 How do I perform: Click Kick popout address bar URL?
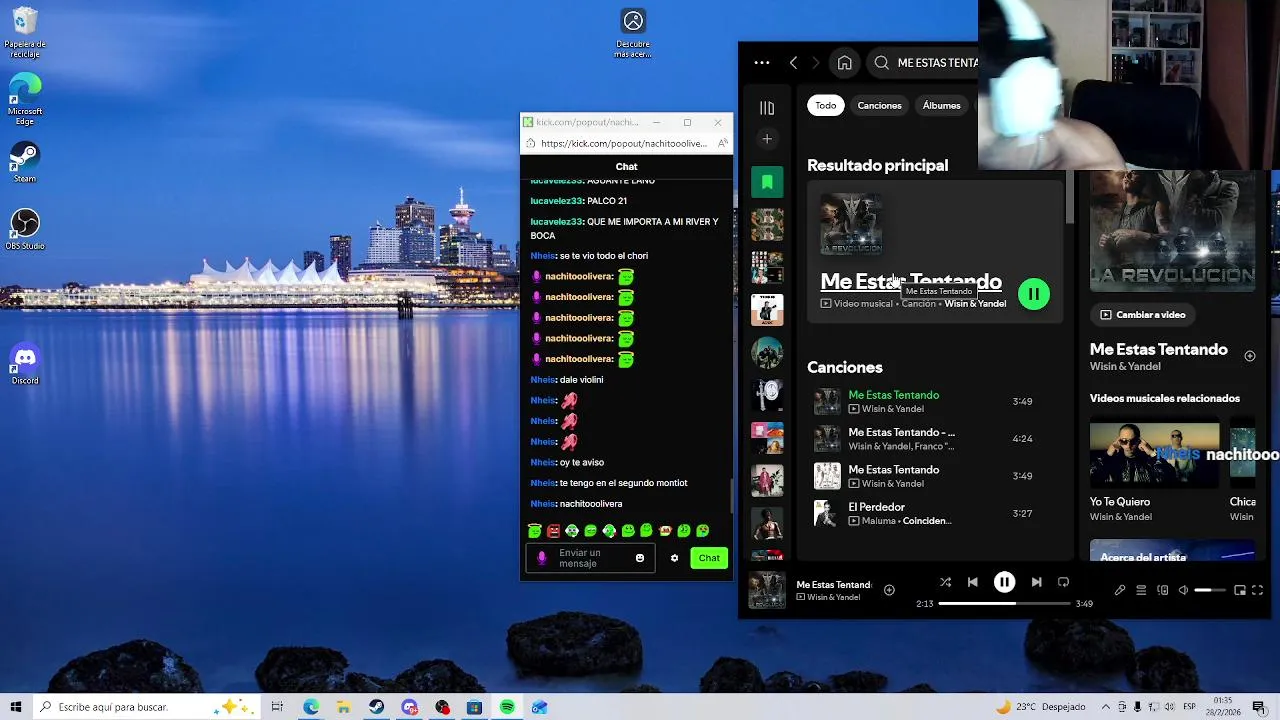(623, 143)
